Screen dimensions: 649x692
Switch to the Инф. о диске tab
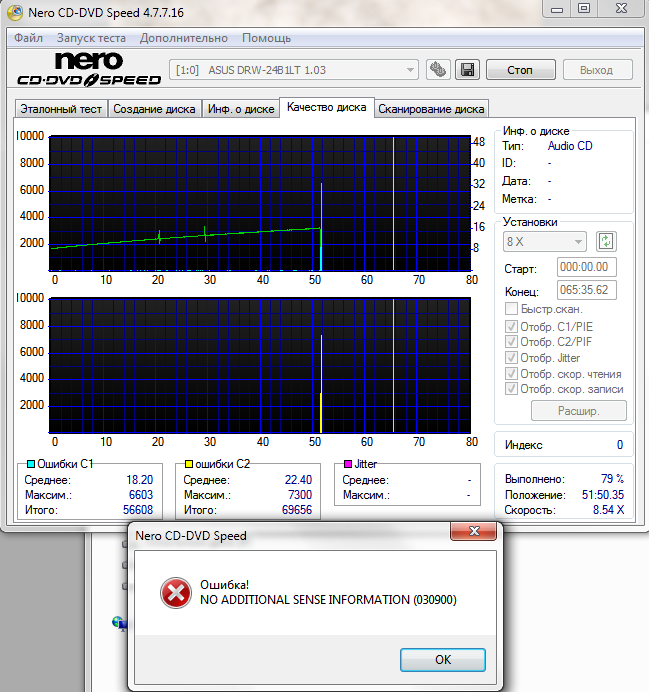241,109
